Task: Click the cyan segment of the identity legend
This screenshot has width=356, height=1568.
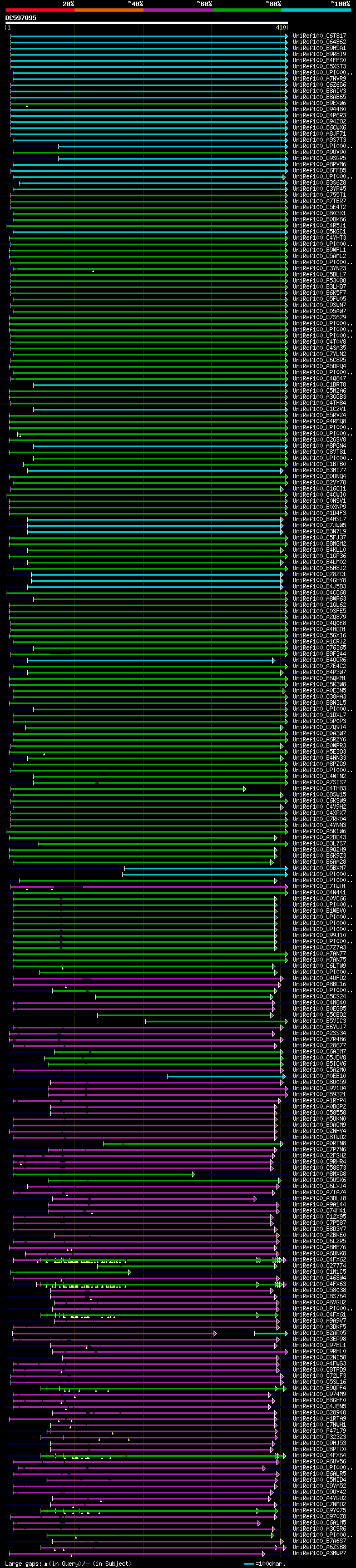Action: (x=316, y=10)
